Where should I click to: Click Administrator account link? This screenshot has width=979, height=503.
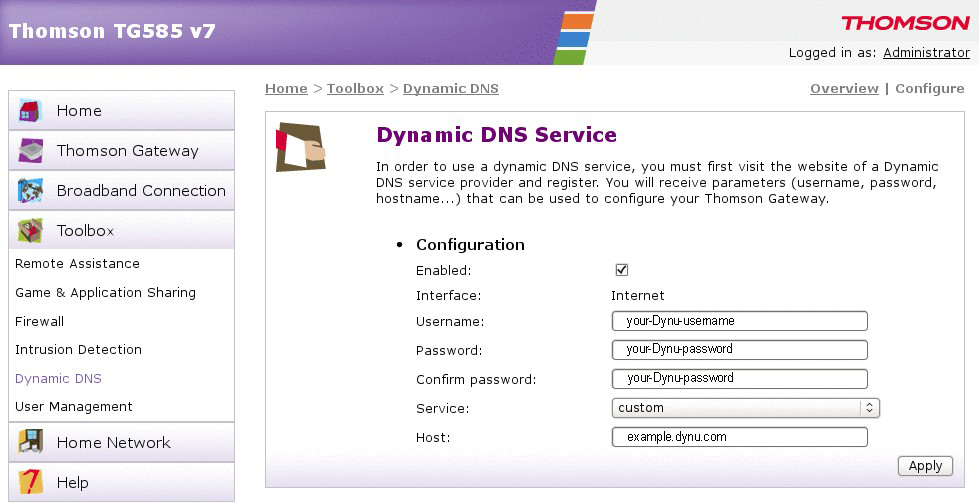pyautogui.click(x=927, y=52)
